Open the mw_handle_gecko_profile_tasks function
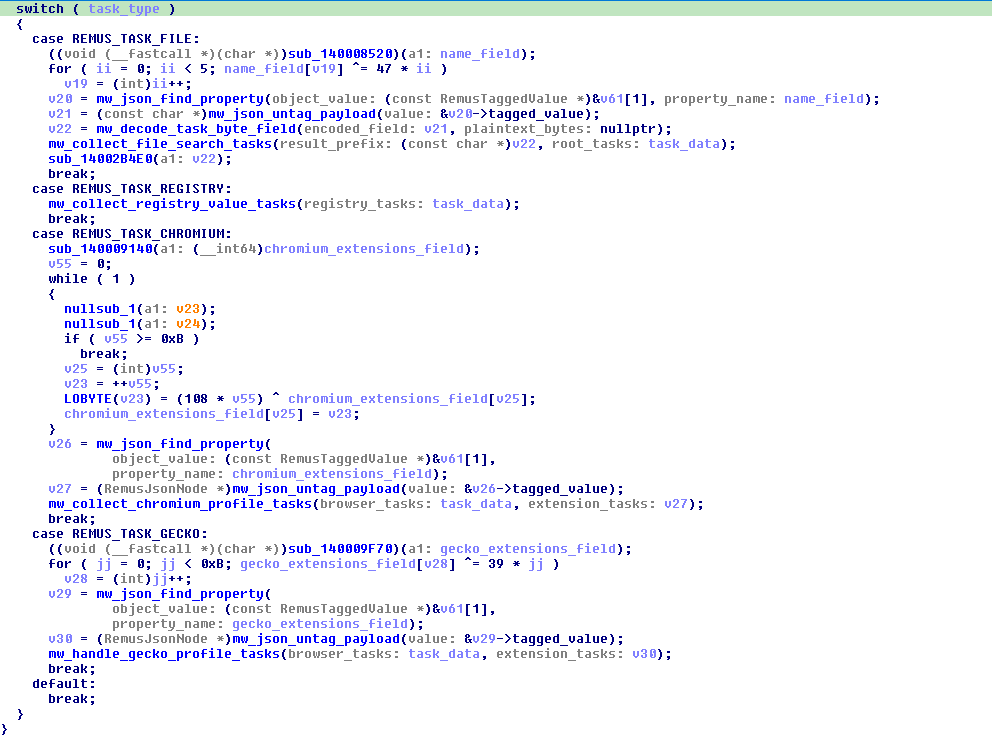 coord(164,654)
